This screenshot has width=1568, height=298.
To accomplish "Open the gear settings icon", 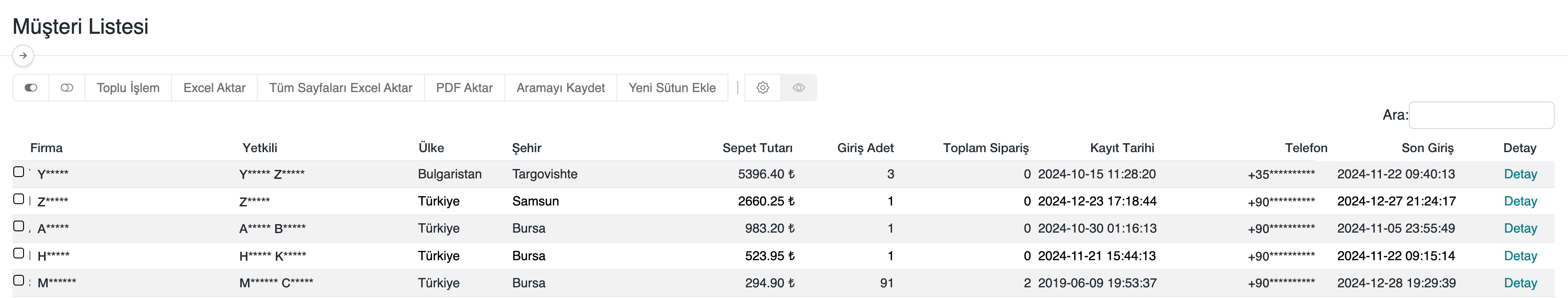I will (x=763, y=88).
